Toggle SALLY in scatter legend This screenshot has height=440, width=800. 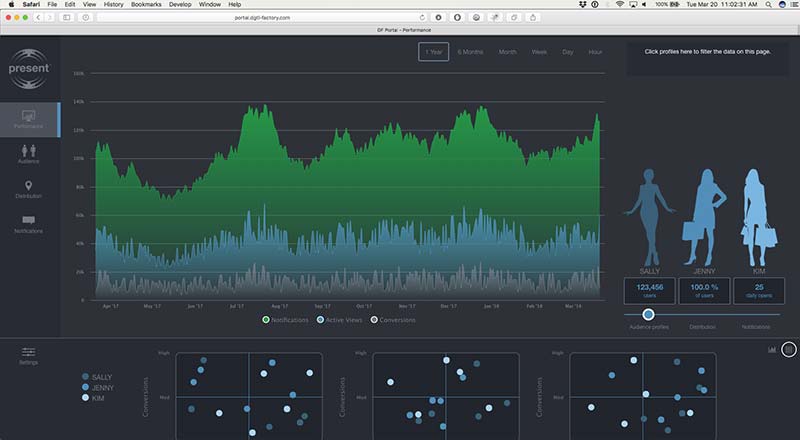tap(97, 377)
